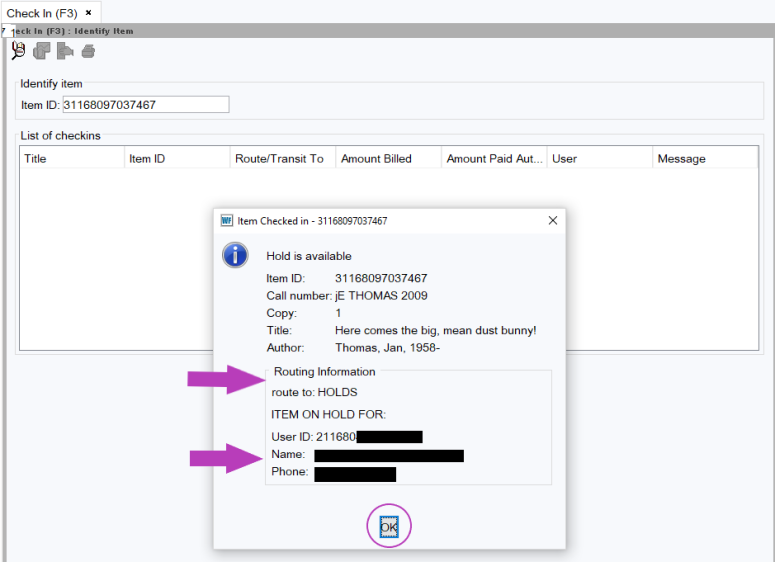Click the Amount Billed column header
This screenshot has width=775, height=562.
387,158
